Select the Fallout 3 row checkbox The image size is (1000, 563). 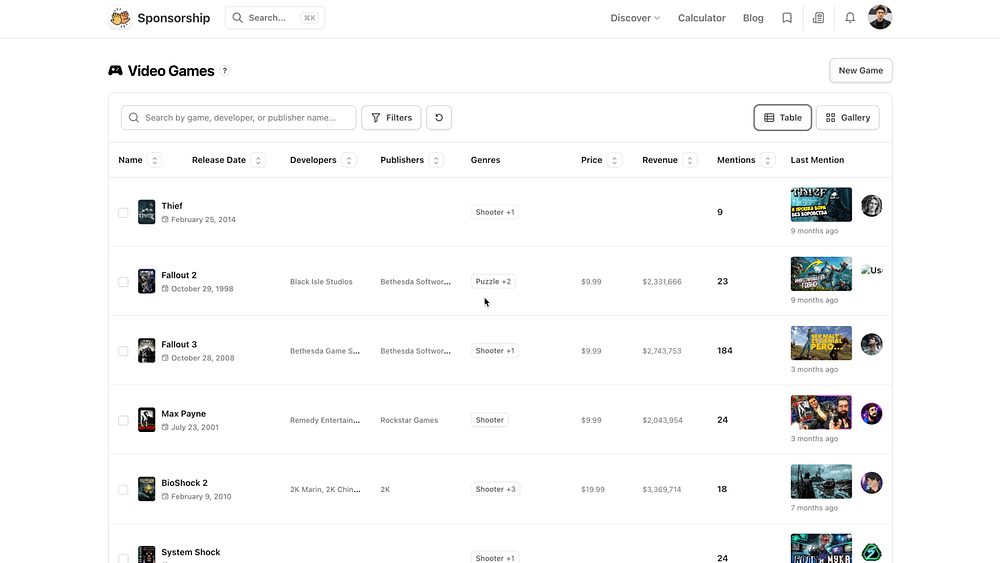pyautogui.click(x=123, y=351)
